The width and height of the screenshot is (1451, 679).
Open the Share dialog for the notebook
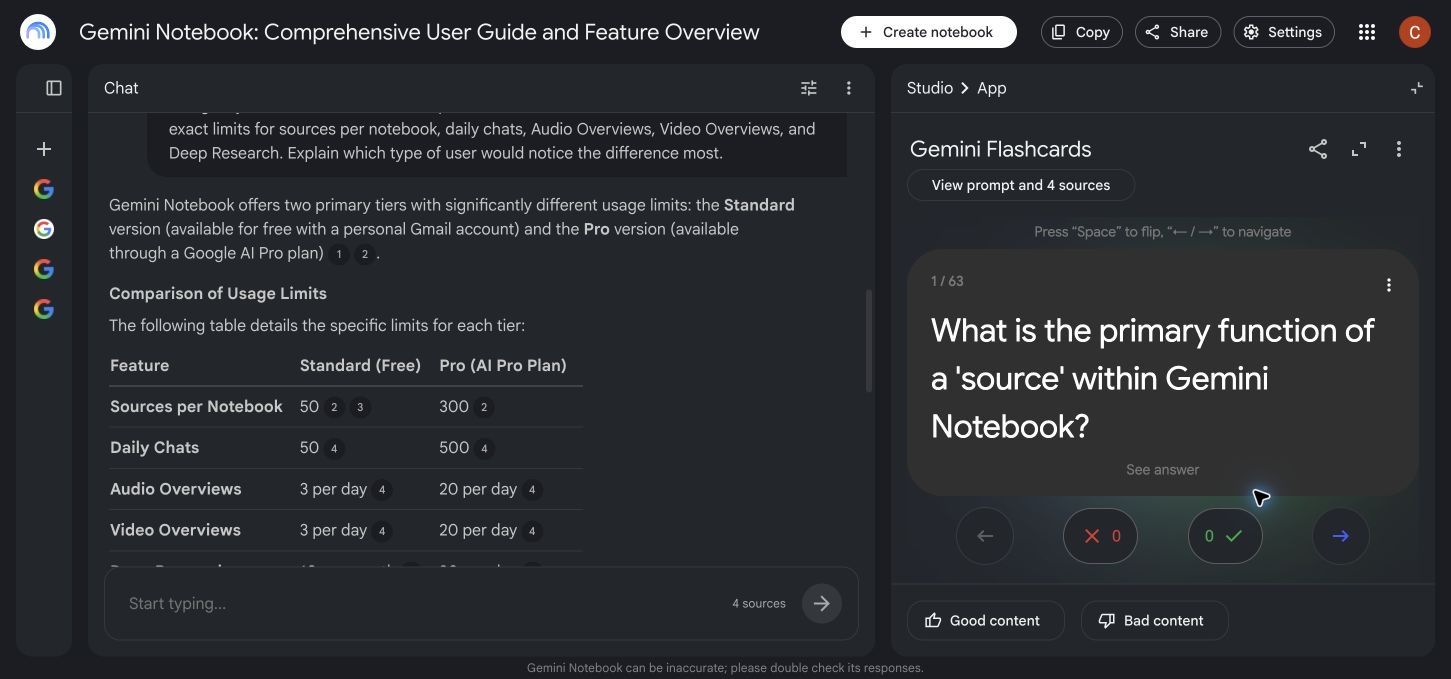point(1177,32)
